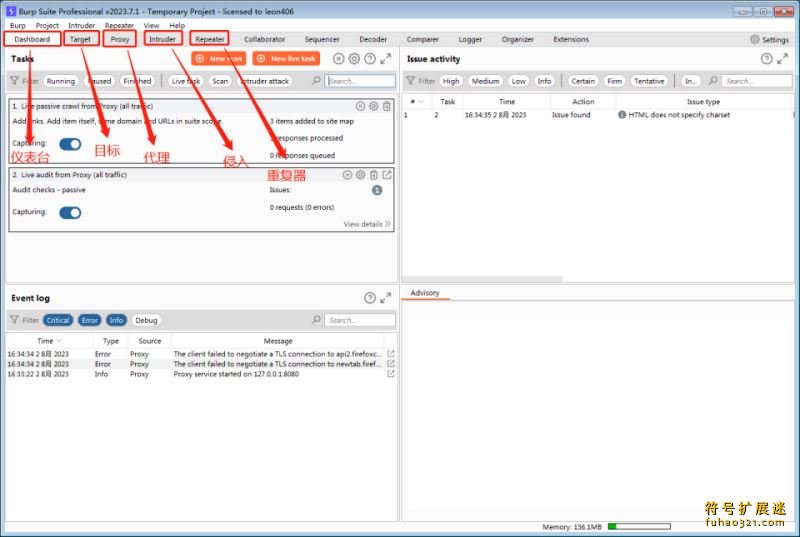
Task: Click the Message column header in Event log
Action: click(x=278, y=341)
